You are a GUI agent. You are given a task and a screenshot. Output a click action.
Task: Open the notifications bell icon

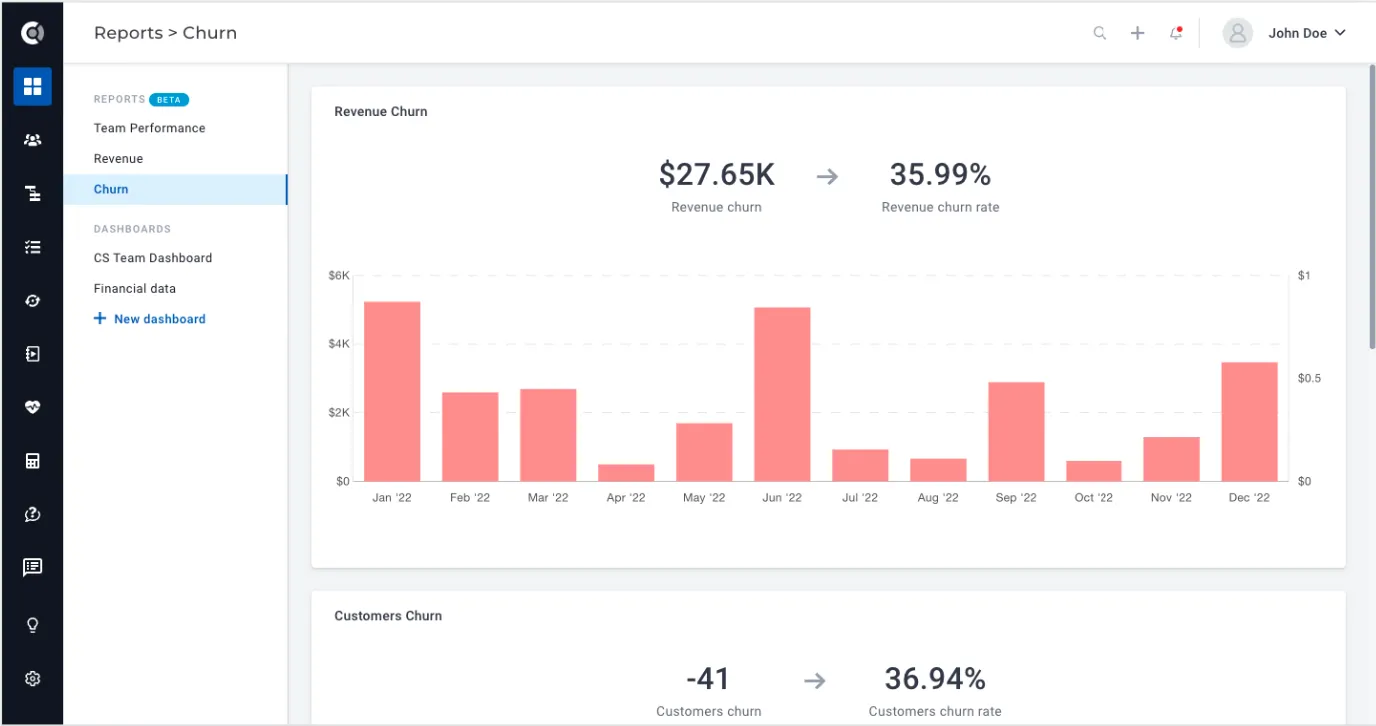tap(1176, 33)
